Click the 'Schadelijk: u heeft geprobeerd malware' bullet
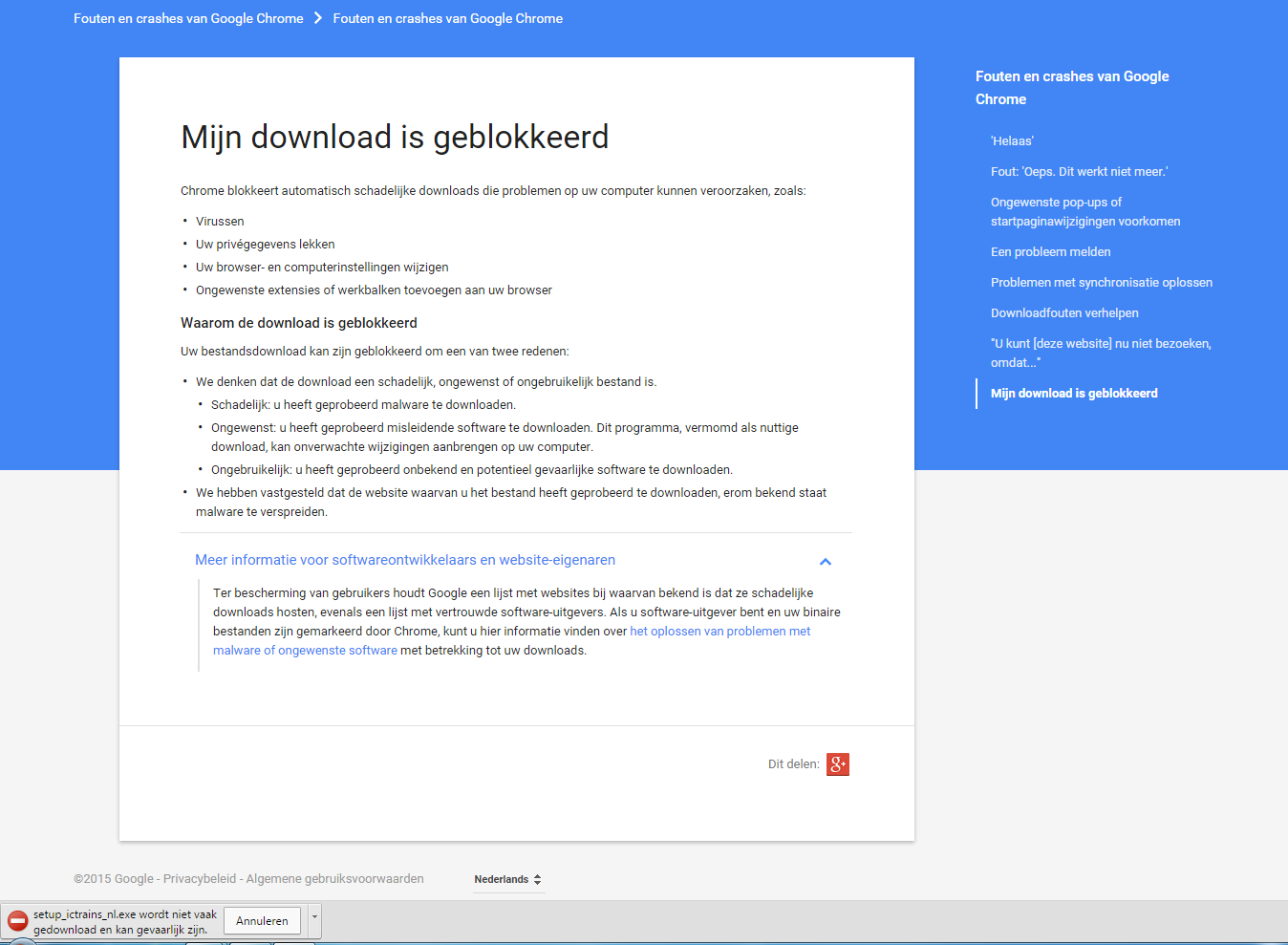Screen dimensions: 1288x945 pos(363,405)
